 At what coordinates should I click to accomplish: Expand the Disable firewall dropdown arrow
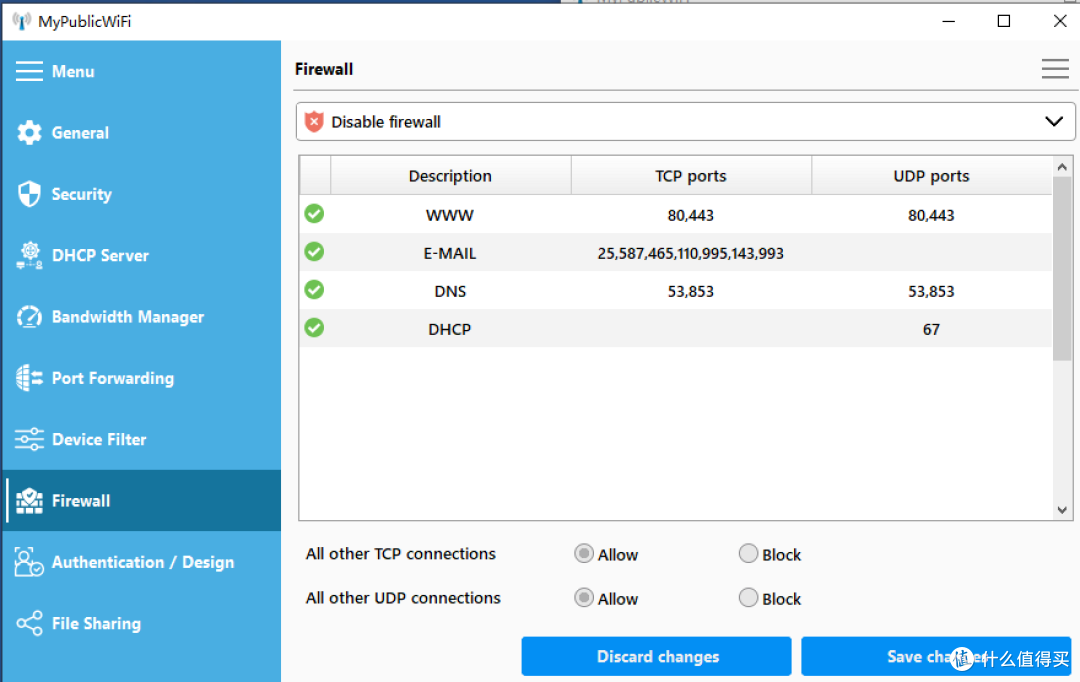point(1054,122)
